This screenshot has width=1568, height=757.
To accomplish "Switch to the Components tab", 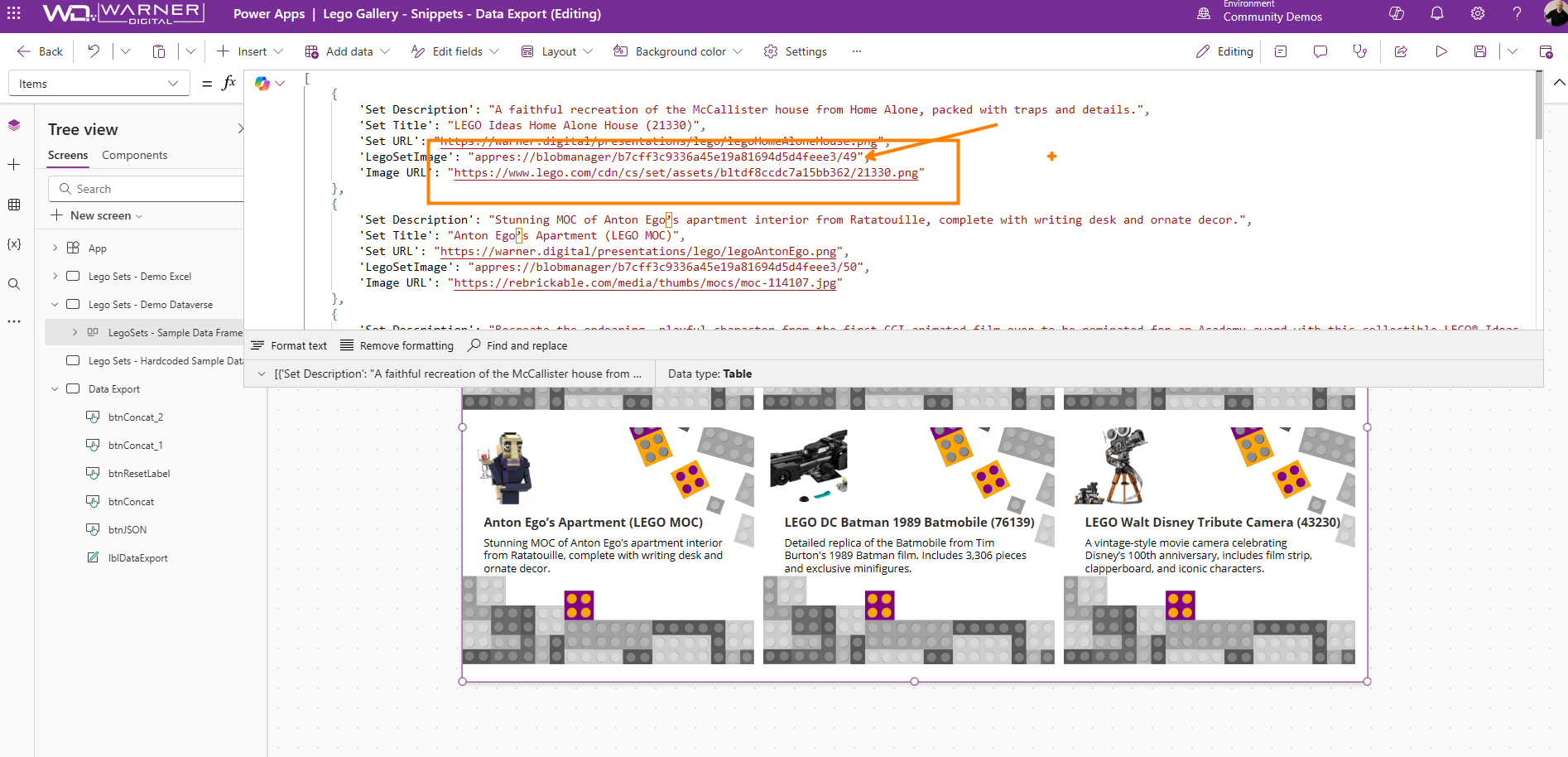I will coord(134,155).
